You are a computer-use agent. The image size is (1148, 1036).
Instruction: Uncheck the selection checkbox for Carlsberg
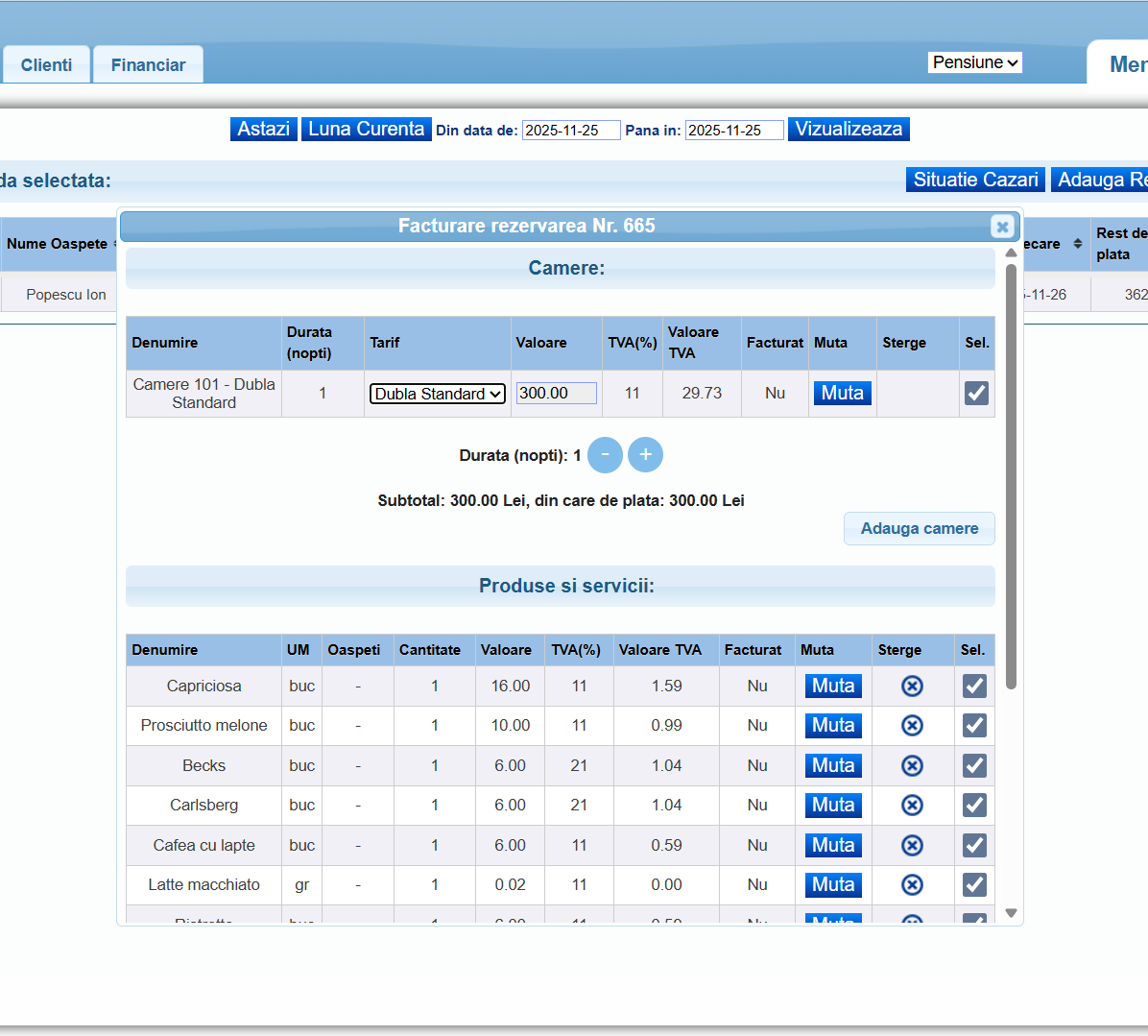pyautogui.click(x=974, y=805)
